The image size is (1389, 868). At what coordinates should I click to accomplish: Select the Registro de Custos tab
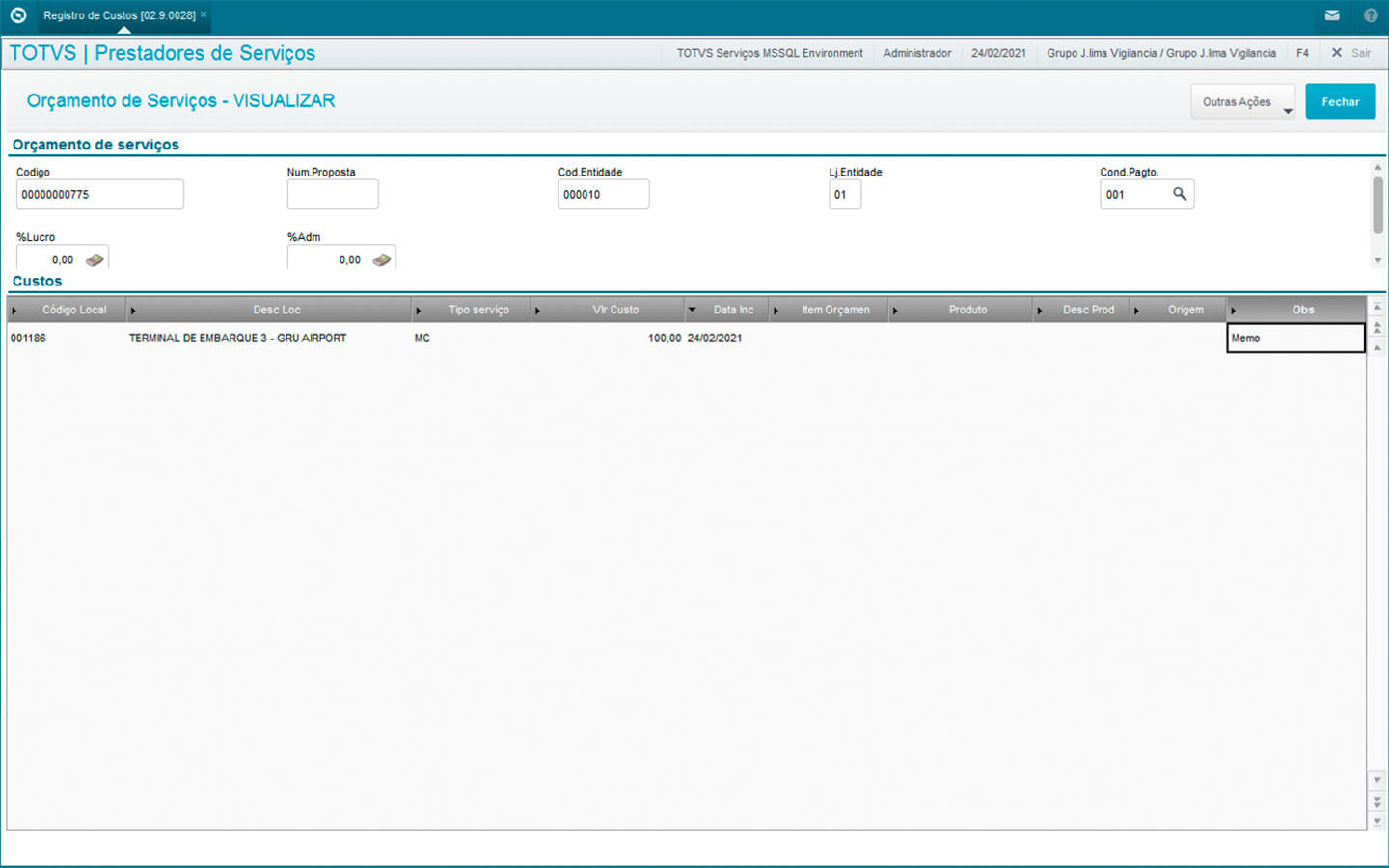(119, 15)
